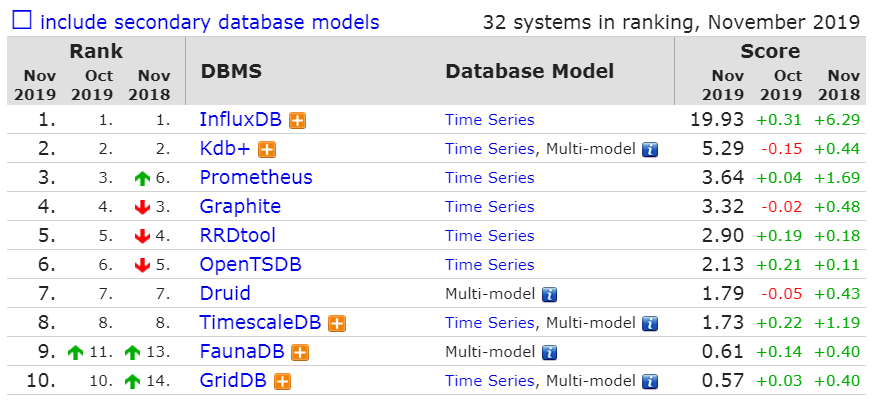Click the info icon in the GridDB row
Image resolution: width=875 pixels, height=400 pixels.
pyautogui.click(x=650, y=382)
